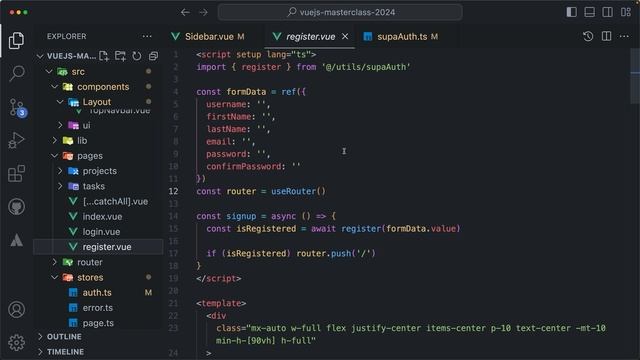
Task: Toggle the secondary sidebar layout button
Action: click(x=607, y=12)
